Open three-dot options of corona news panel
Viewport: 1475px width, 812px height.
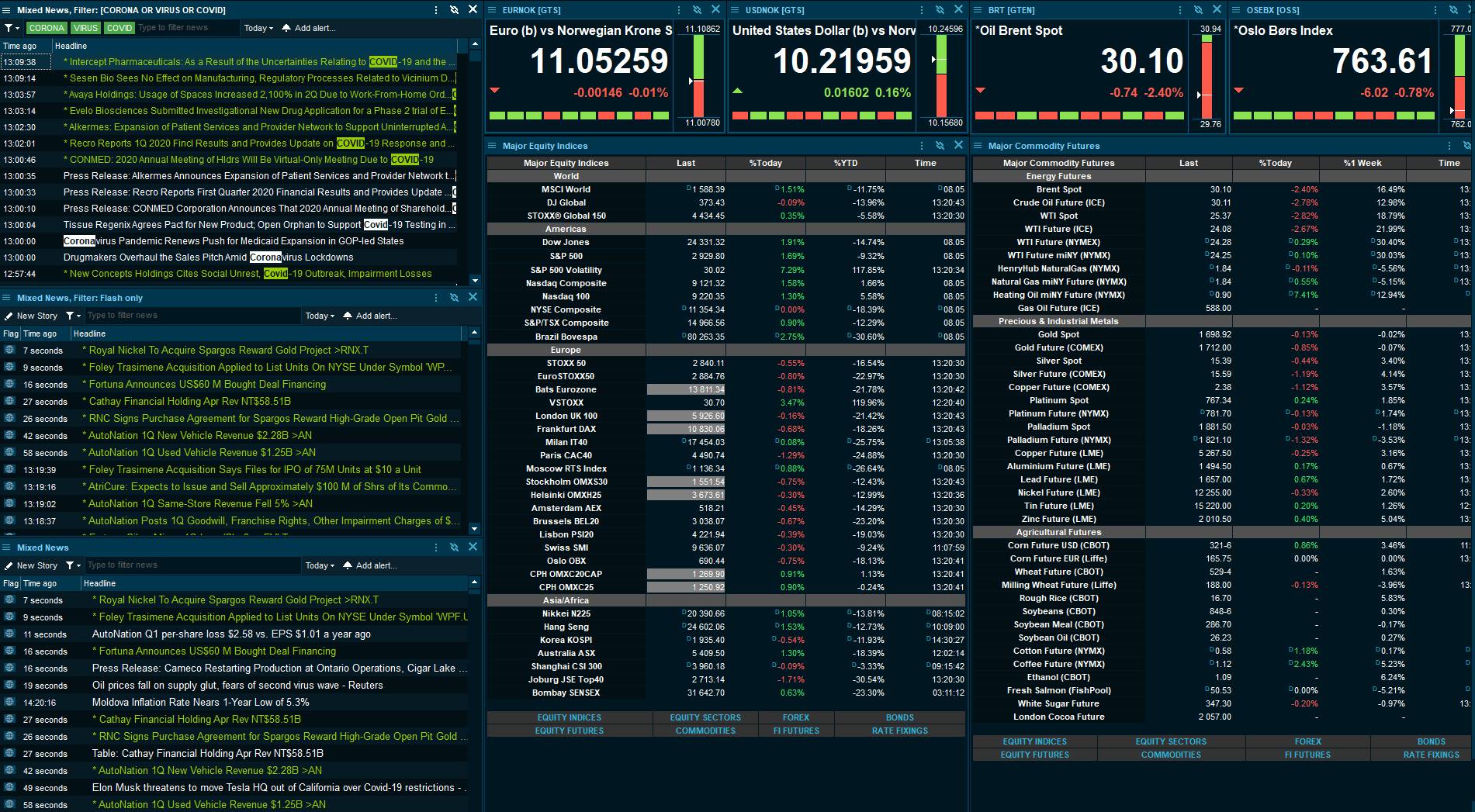pyautogui.click(x=435, y=10)
